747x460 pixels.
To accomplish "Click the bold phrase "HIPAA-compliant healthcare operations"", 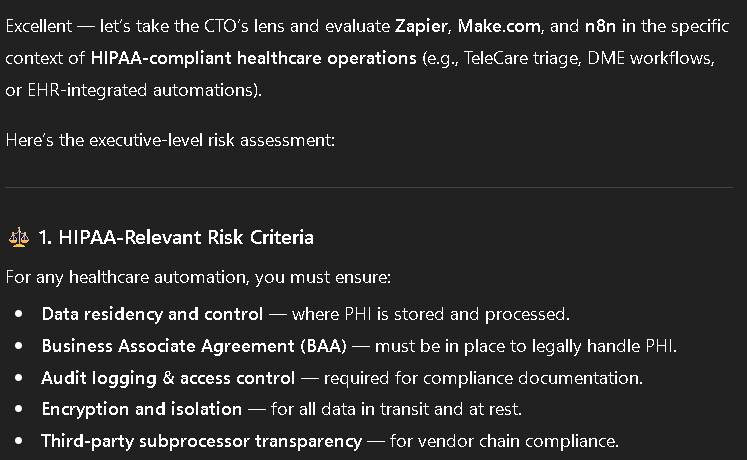I will [253, 57].
